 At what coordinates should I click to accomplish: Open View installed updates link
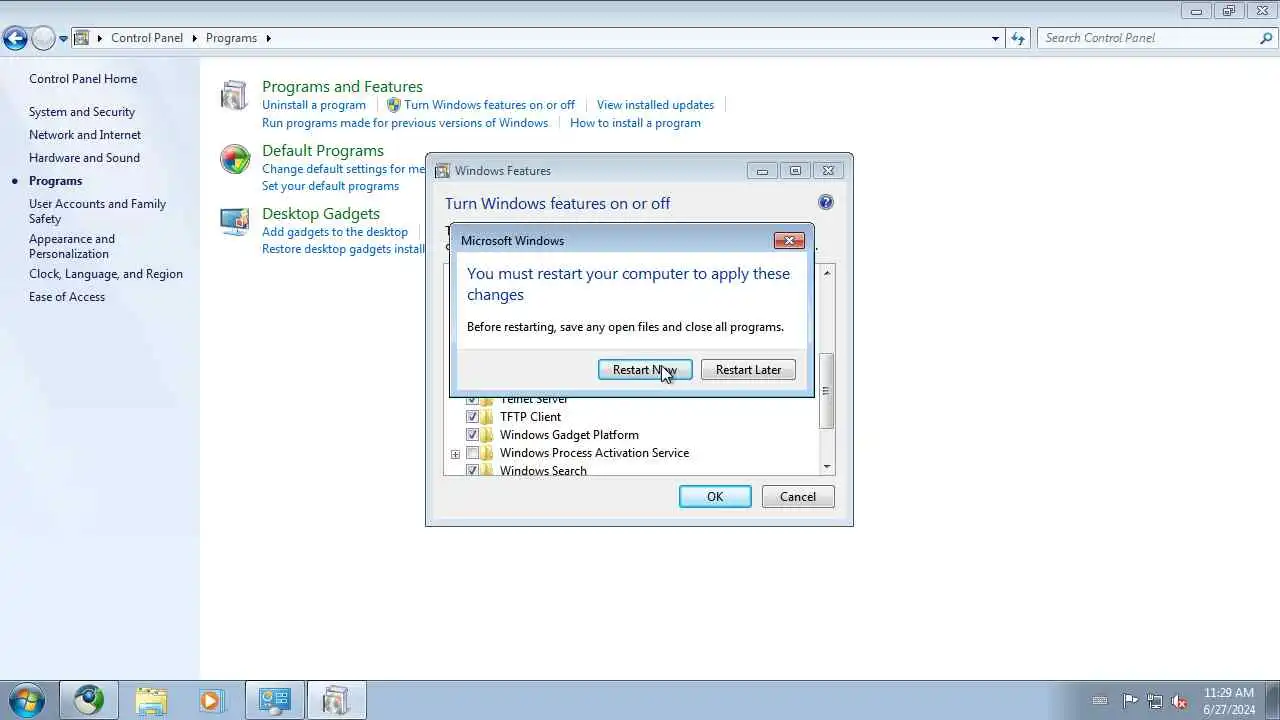pyautogui.click(x=655, y=105)
